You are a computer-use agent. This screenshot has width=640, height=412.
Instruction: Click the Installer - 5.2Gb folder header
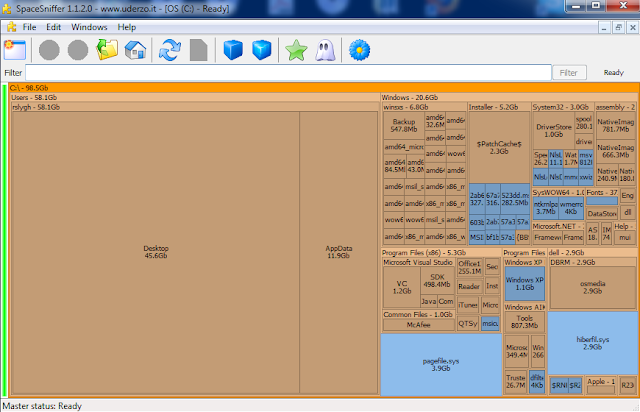point(499,107)
